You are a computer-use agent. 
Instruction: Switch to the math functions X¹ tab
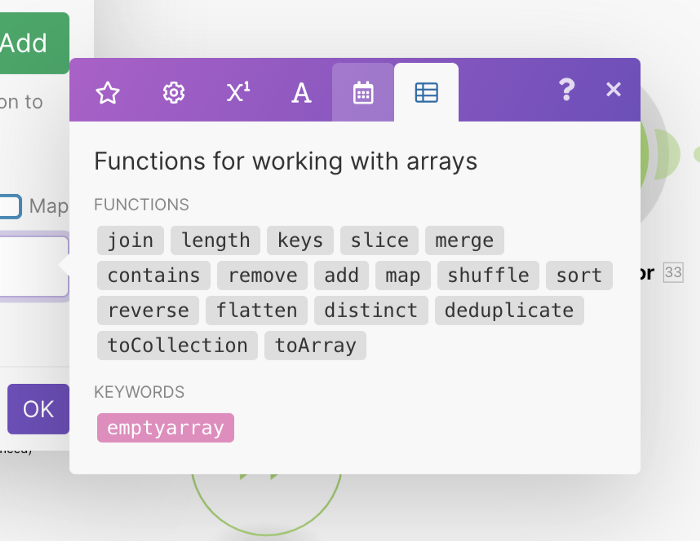(x=238, y=93)
